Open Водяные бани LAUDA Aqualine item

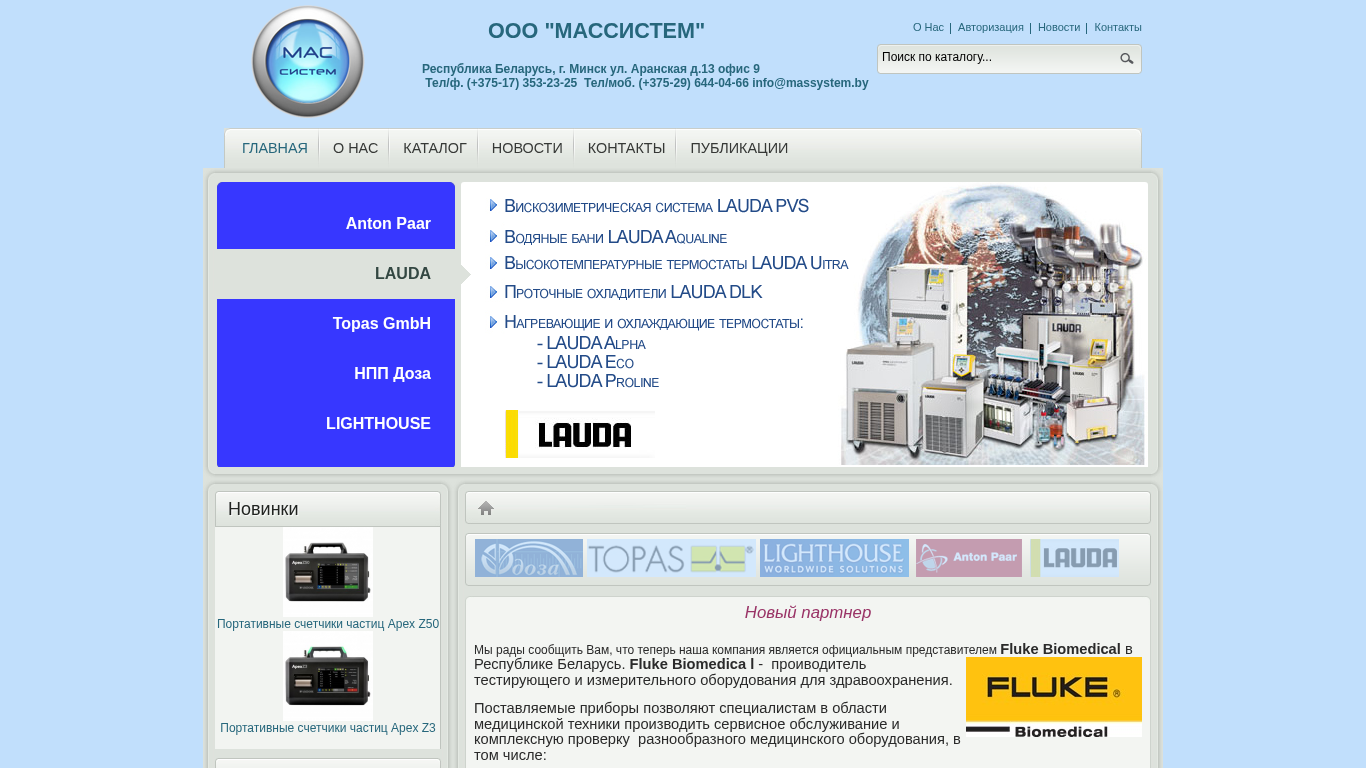(x=615, y=237)
